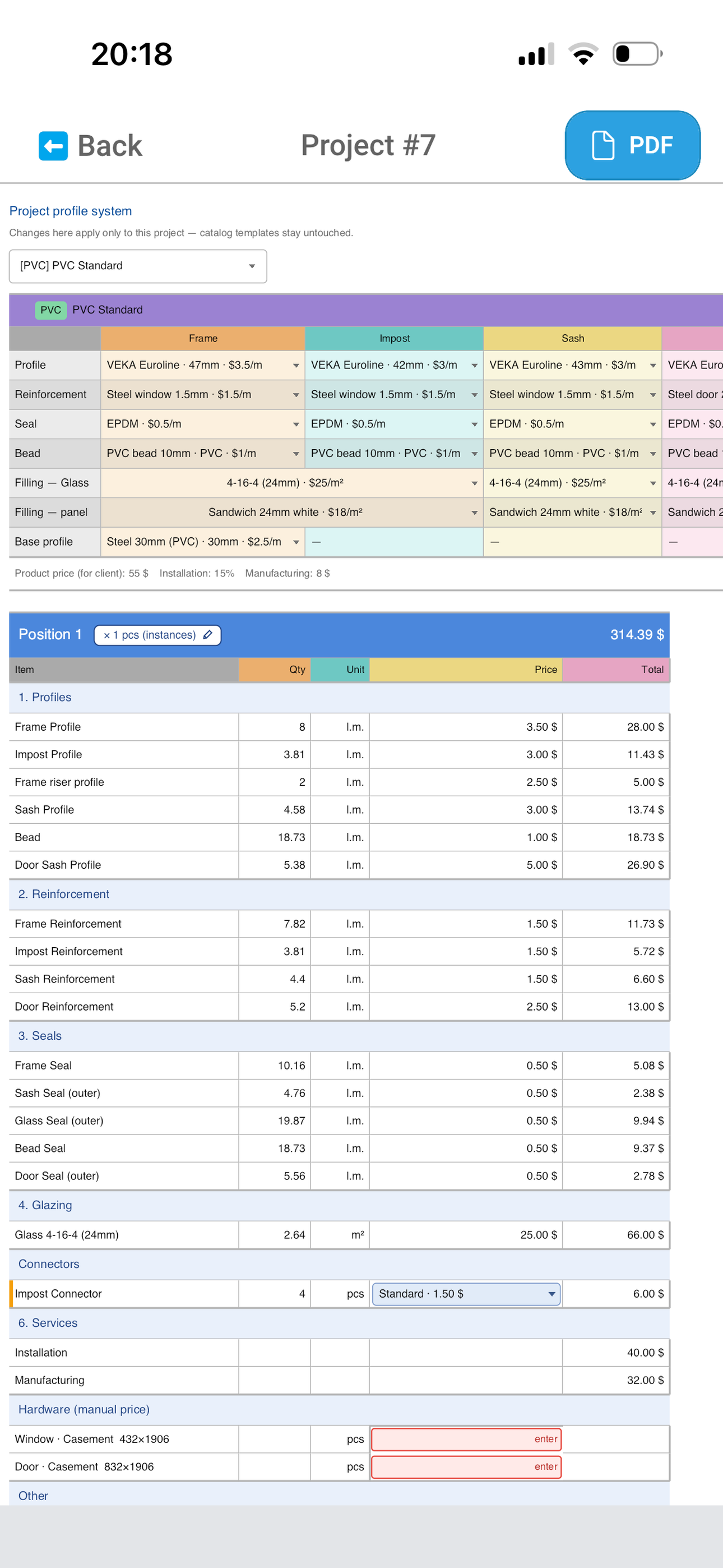Open the [PVC] PVC Standard system dropdown
Screen dimensions: 723x1568
coord(138,266)
